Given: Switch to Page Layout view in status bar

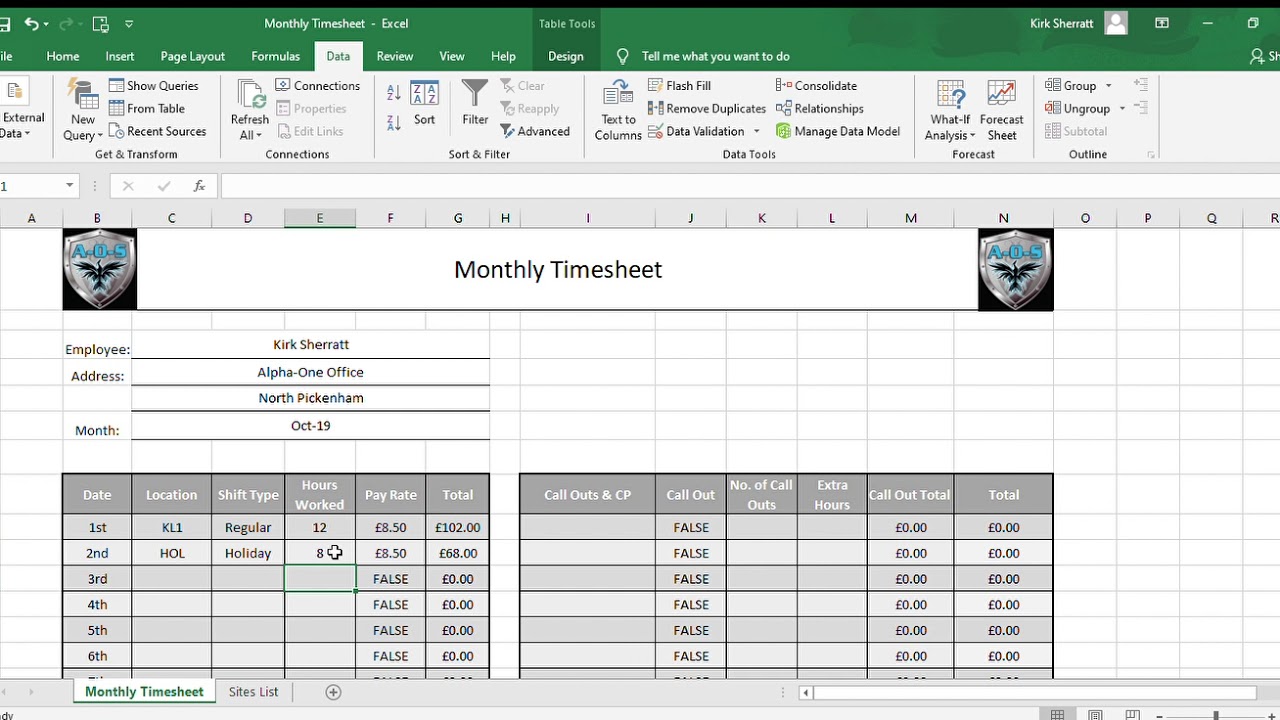Looking at the screenshot, I should coord(1095,715).
